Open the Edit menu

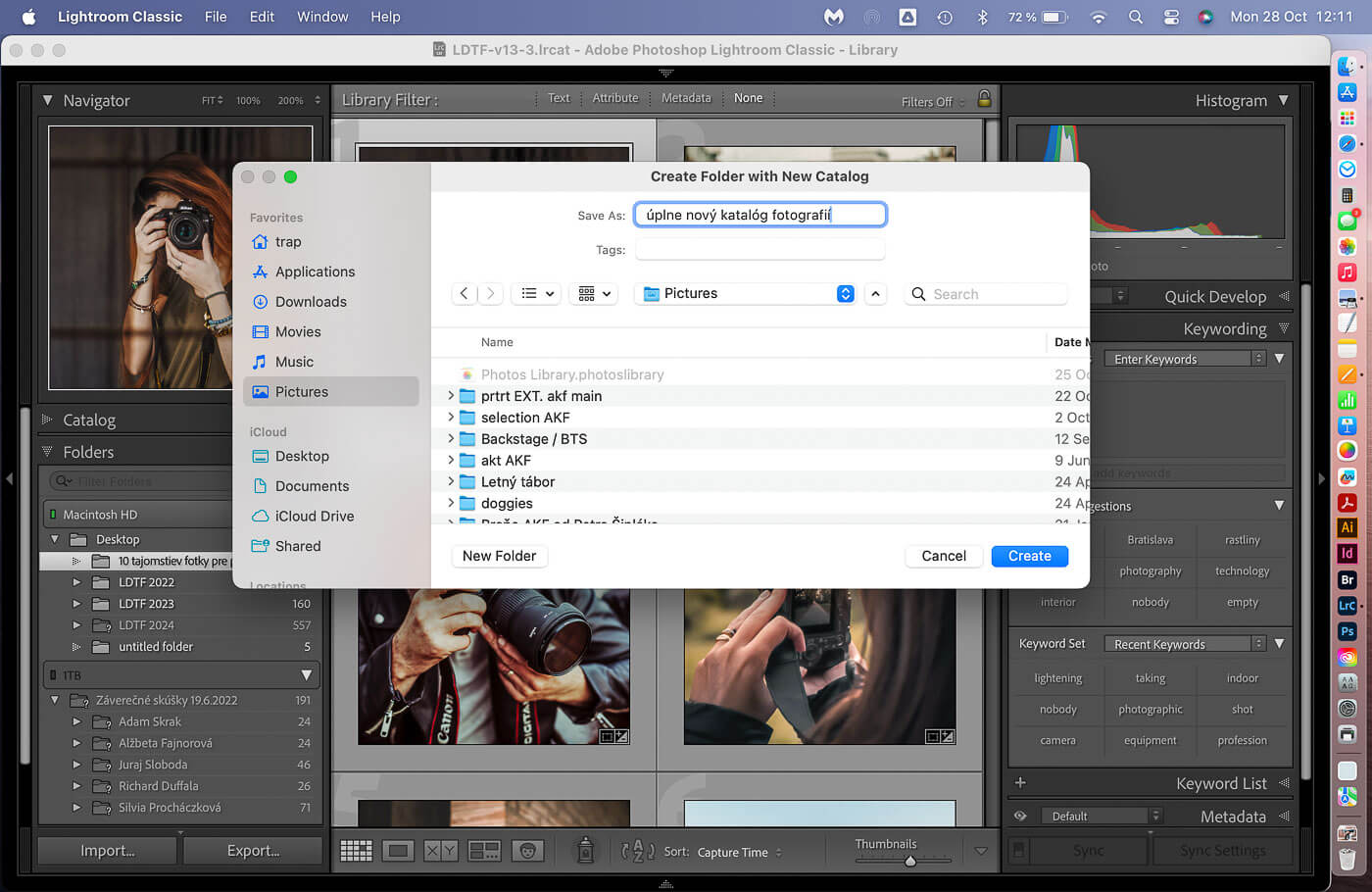(262, 17)
